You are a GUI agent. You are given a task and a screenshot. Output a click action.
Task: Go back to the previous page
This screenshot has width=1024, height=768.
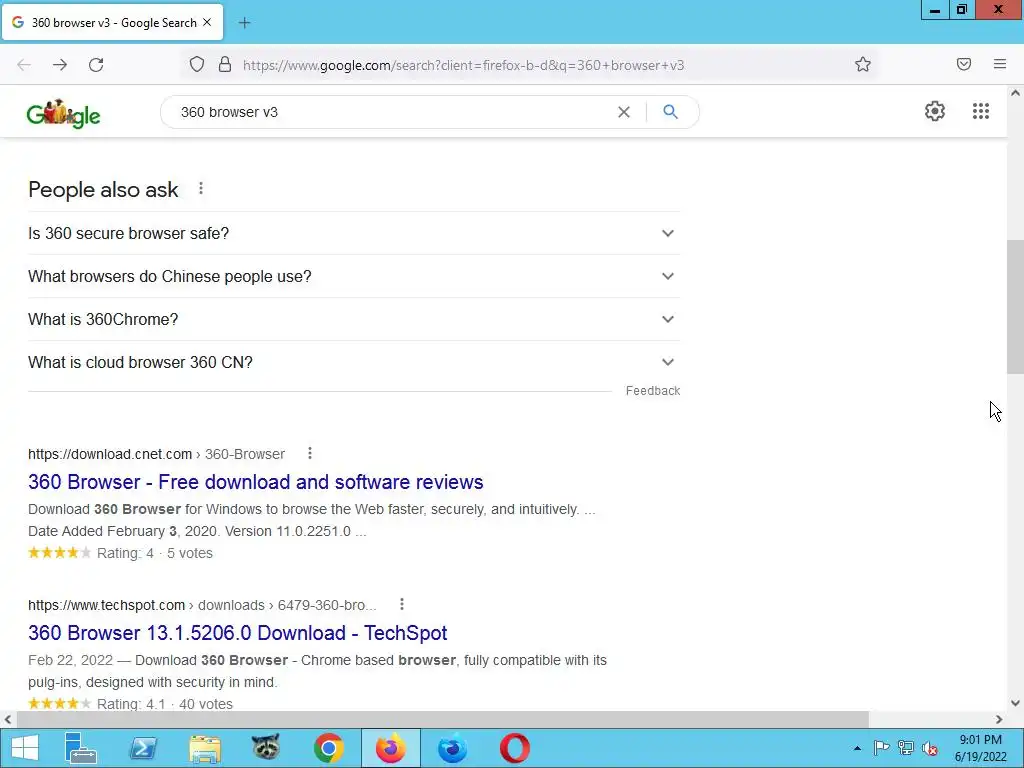[x=24, y=65]
